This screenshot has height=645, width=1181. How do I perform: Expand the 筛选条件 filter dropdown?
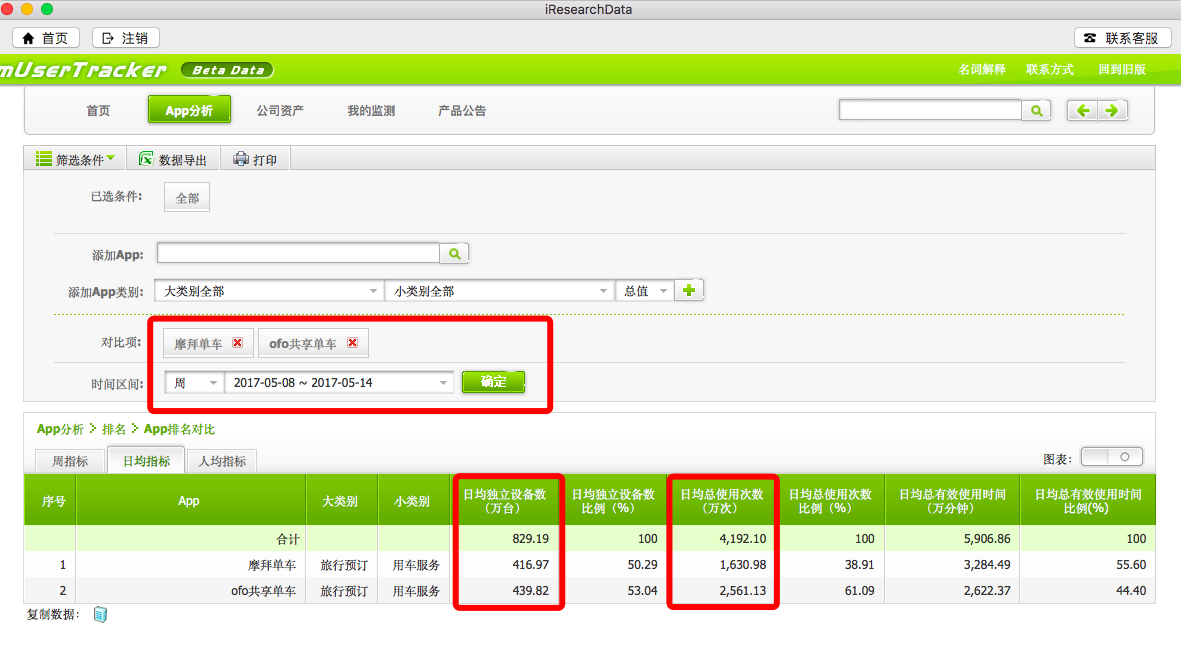[76, 159]
